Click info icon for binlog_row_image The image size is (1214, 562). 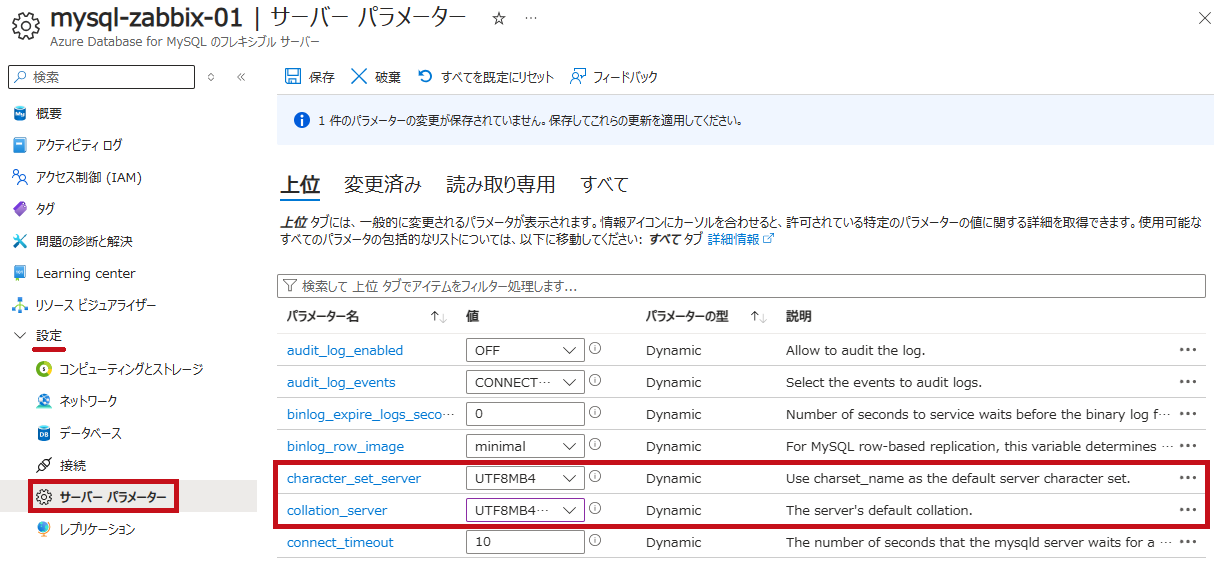(x=595, y=444)
